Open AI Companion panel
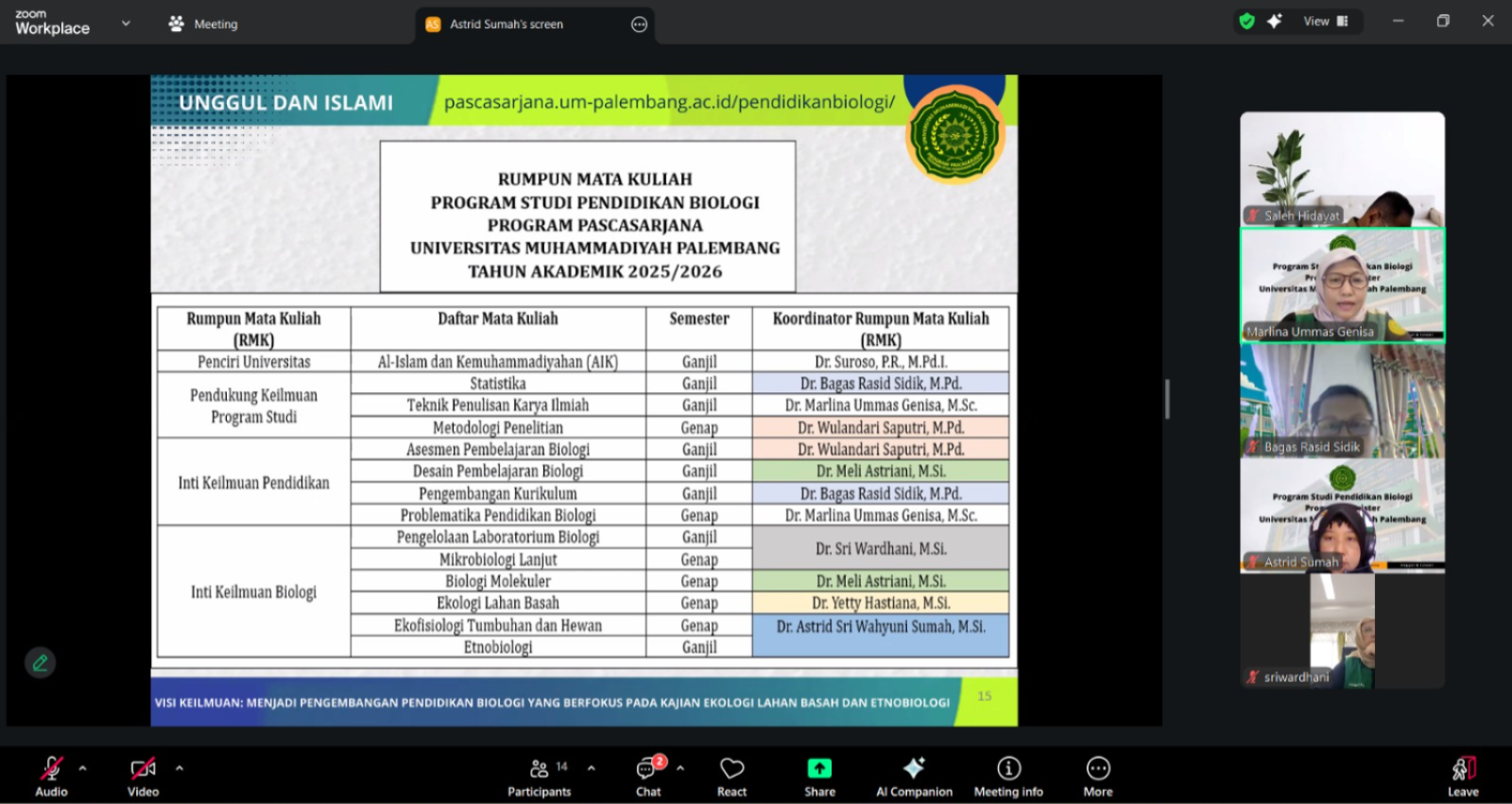1512x804 pixels. click(914, 776)
